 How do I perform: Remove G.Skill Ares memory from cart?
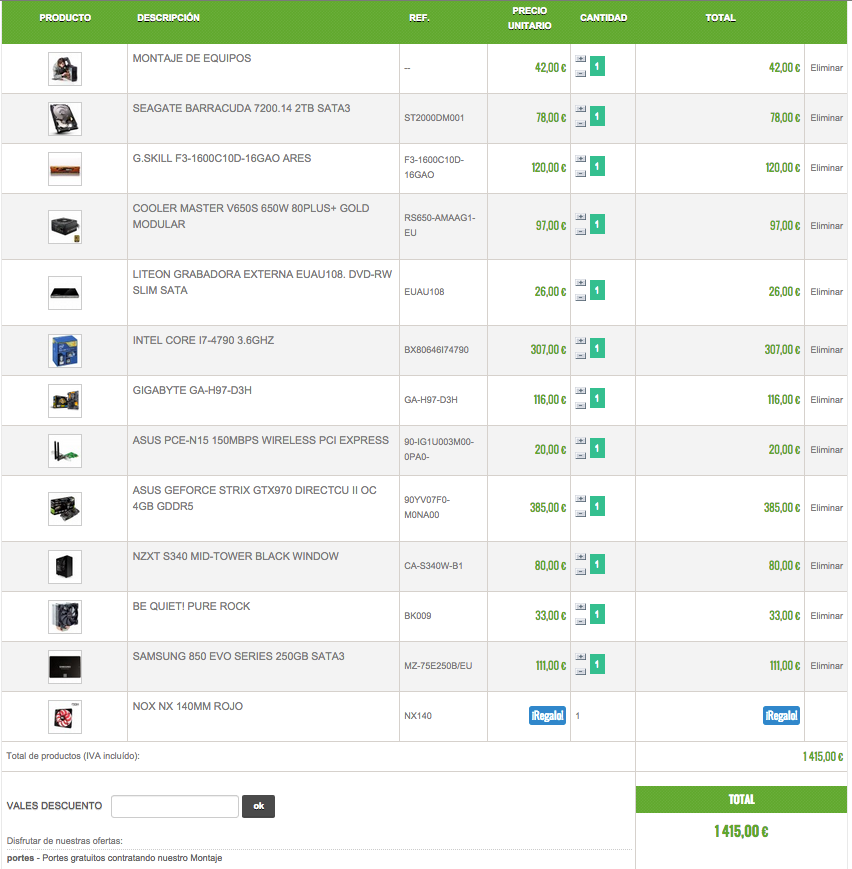pyautogui.click(x=826, y=167)
